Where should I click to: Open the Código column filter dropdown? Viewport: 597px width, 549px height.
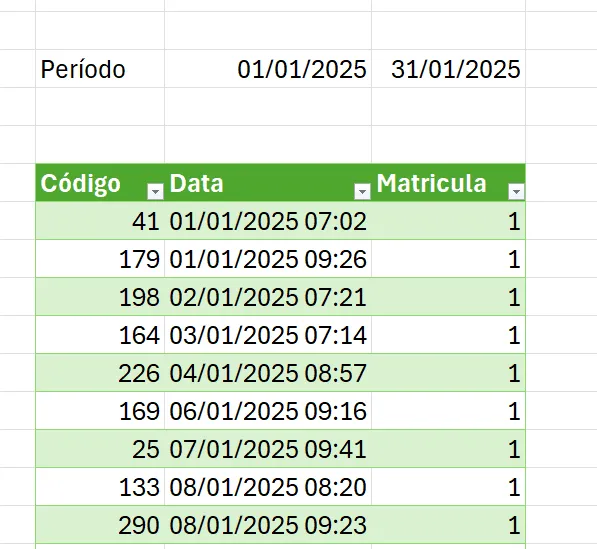[155, 192]
